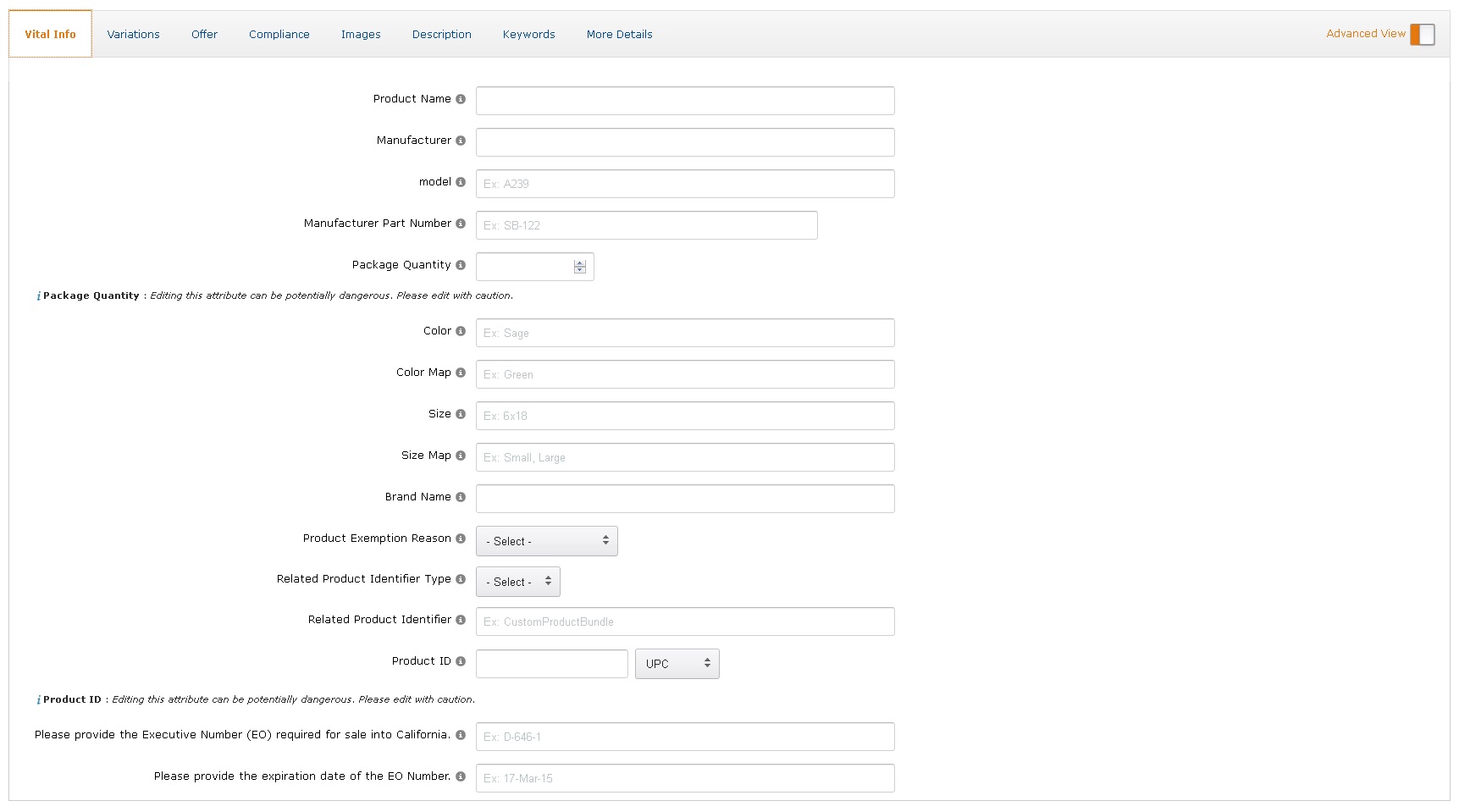Screen dimensions: 1459x812
Task: Click the Product ID caution note
Action: pos(256,699)
